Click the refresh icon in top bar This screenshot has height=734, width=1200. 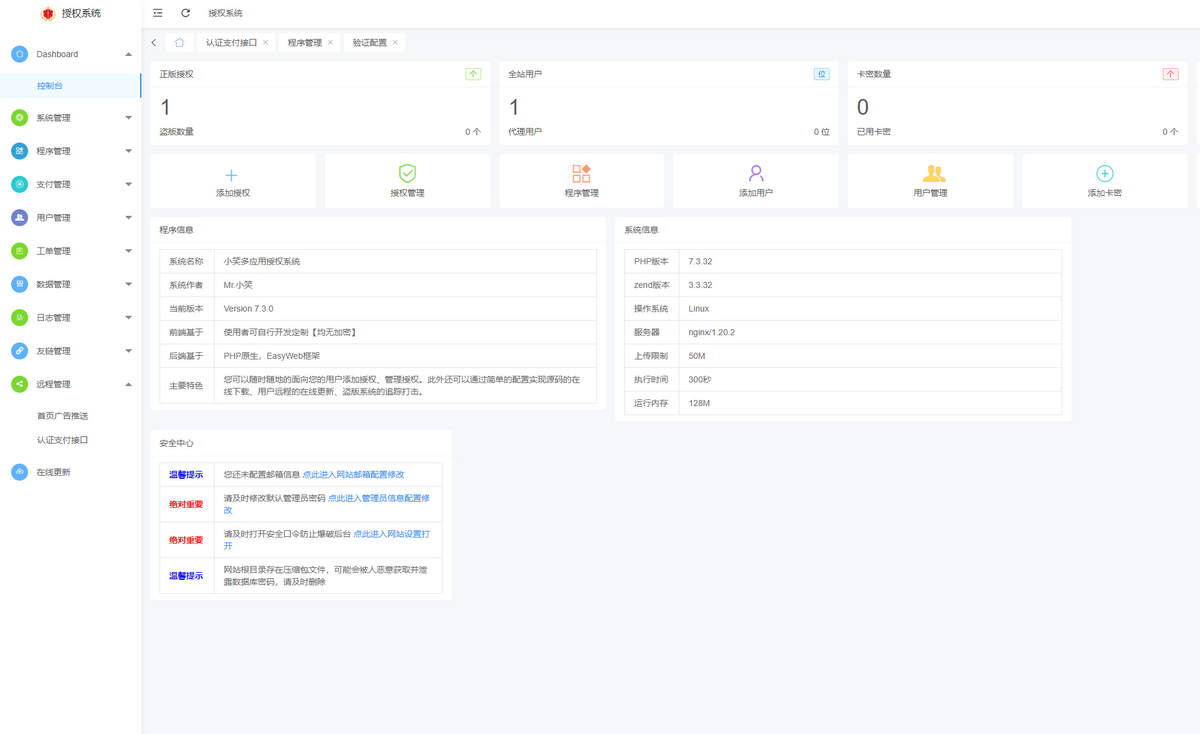tap(185, 13)
